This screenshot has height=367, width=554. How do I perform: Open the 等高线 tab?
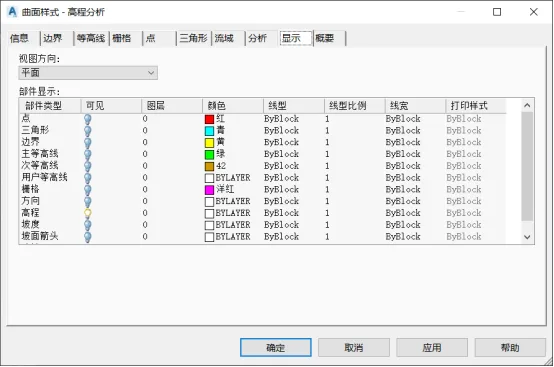tap(91, 38)
